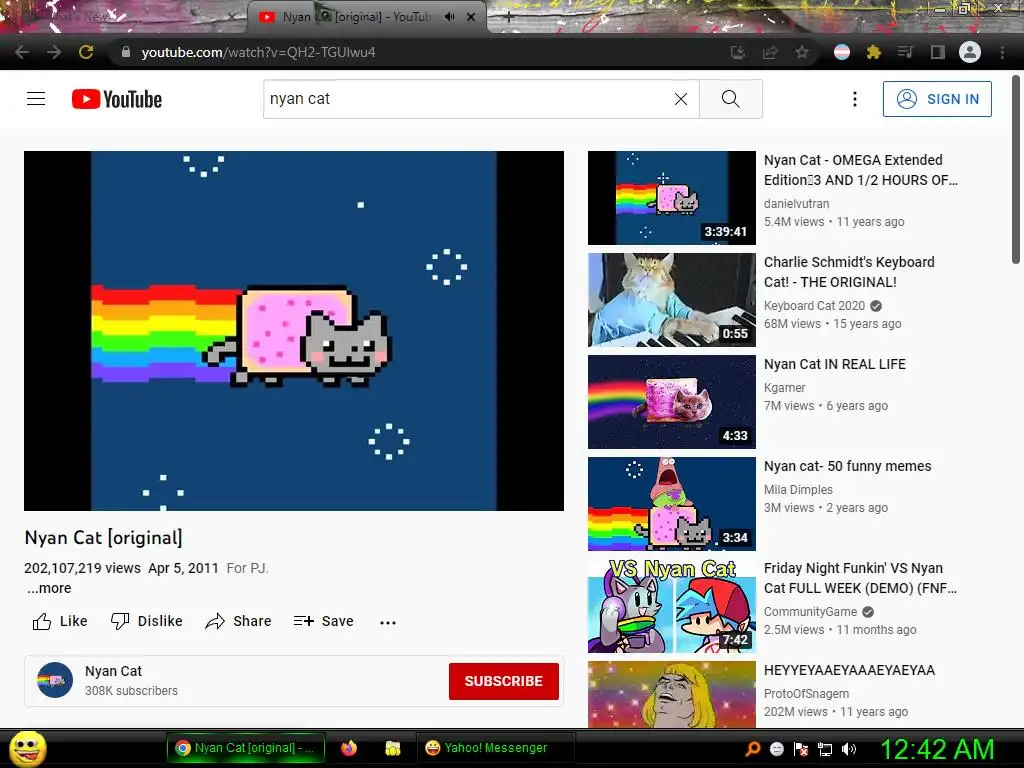
Task: Click the site lock icon
Action: click(x=126, y=52)
